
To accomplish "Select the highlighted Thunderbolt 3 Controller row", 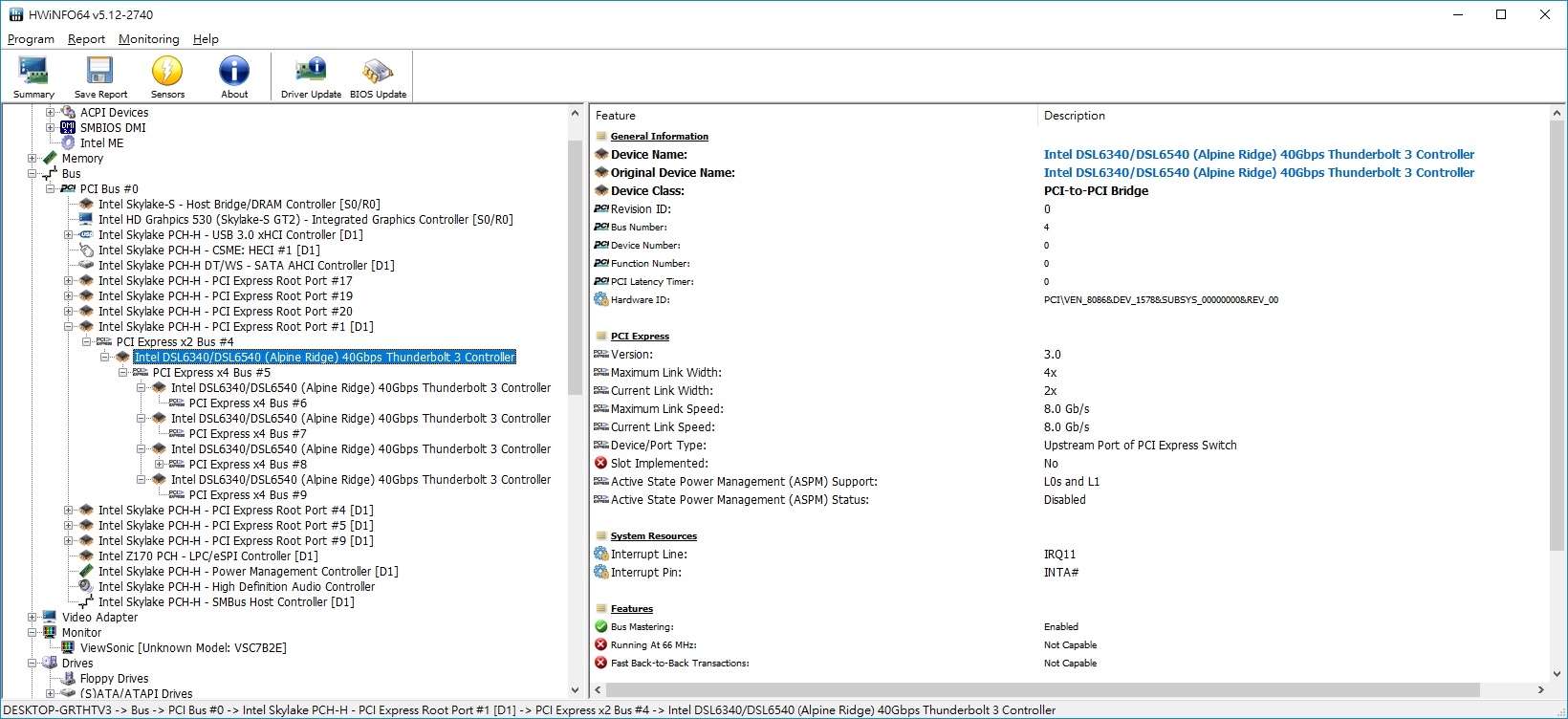I will (x=324, y=357).
